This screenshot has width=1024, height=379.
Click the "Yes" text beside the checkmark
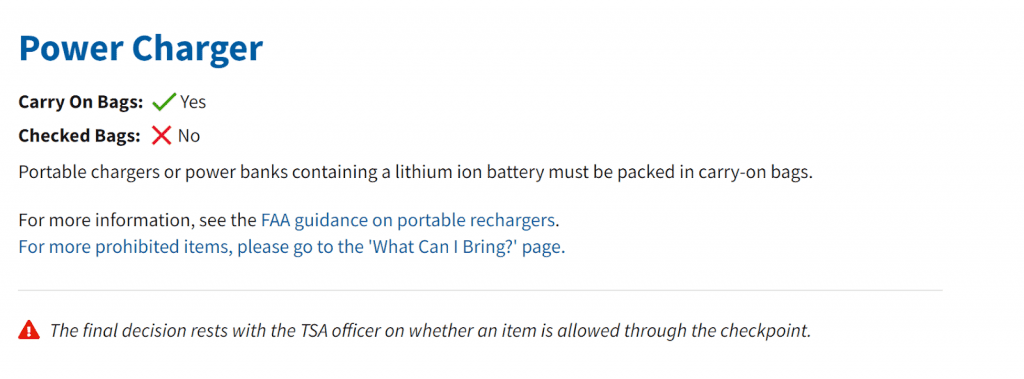click(193, 102)
